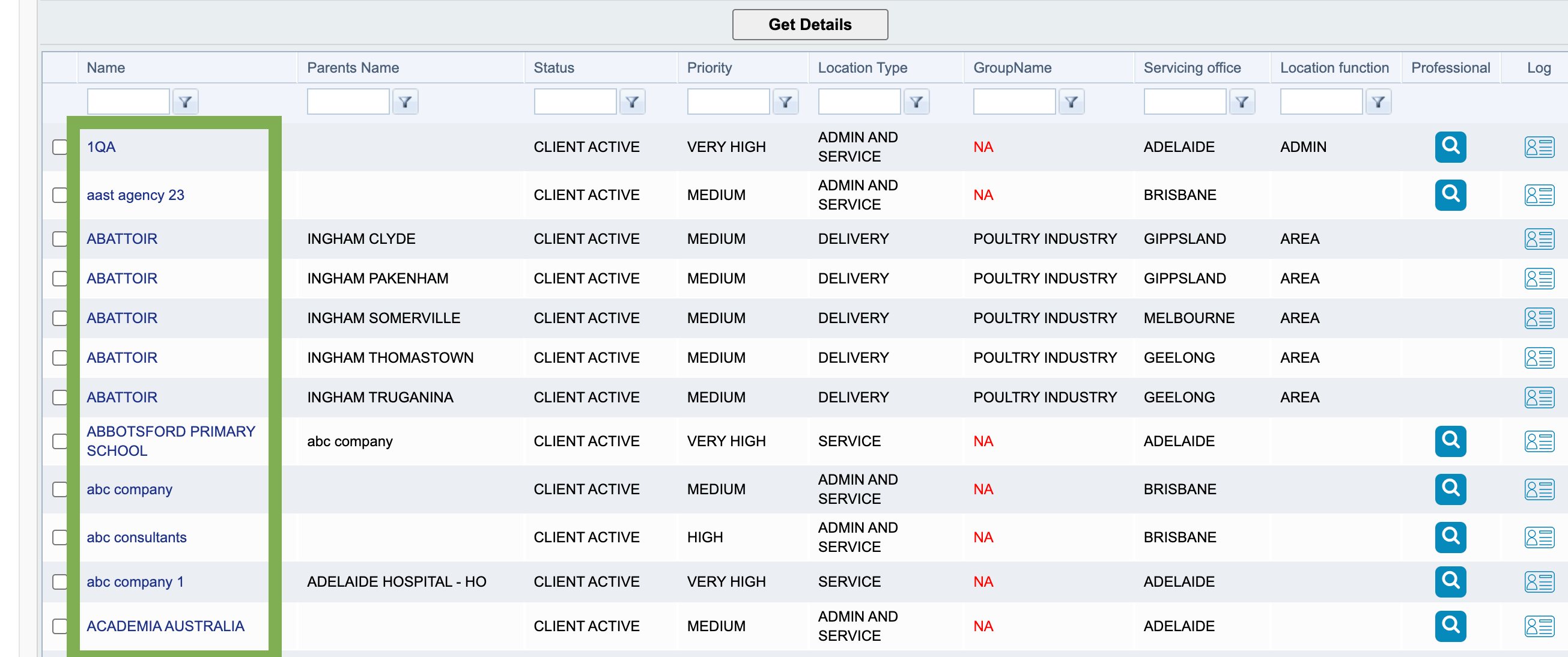This screenshot has height=657, width=1568.
Task: View log for ABATTOIR INGHAM TRUGANINA row
Action: coord(1539,396)
